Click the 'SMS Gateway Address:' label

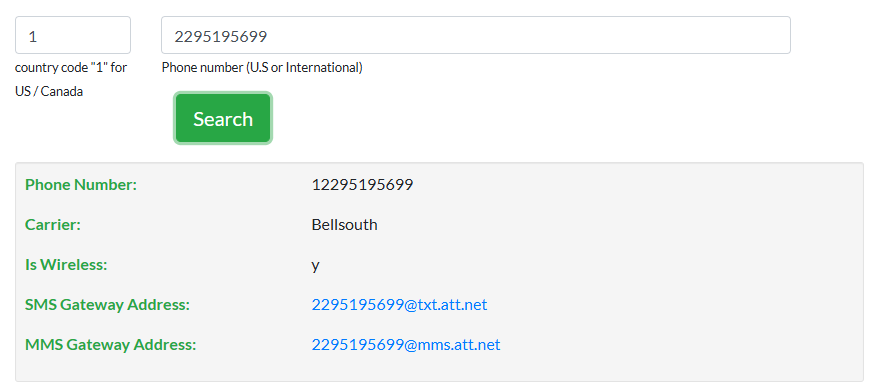pos(107,305)
